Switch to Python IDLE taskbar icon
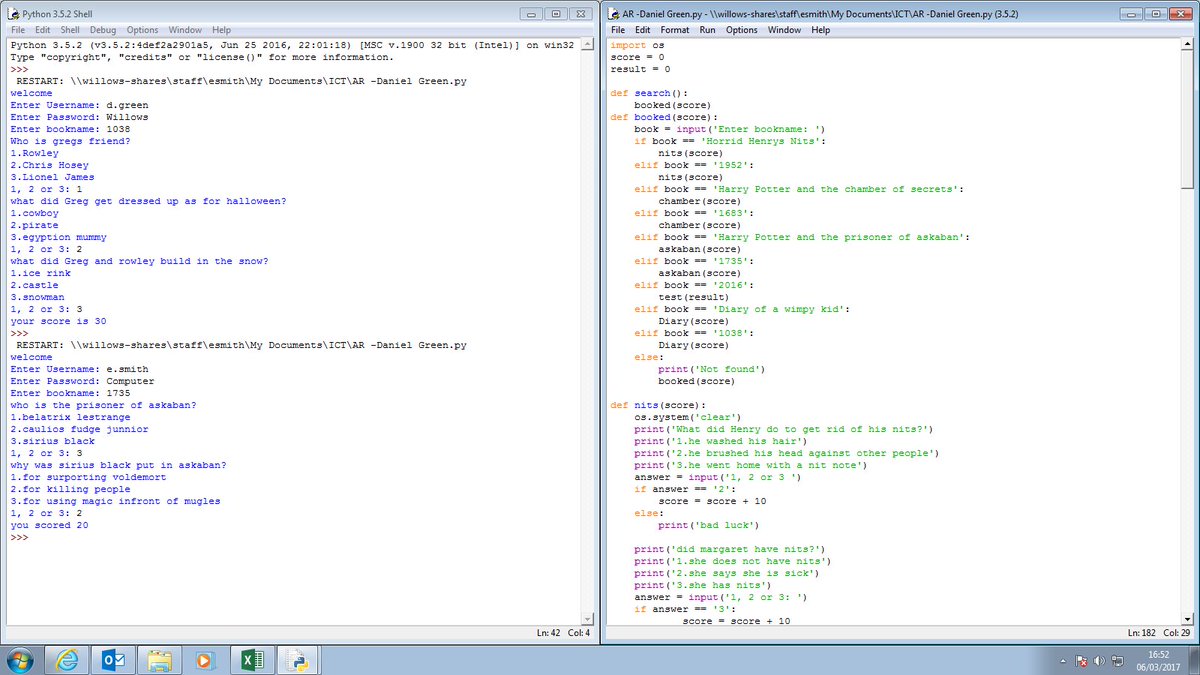This screenshot has height=675, width=1200. [x=296, y=660]
